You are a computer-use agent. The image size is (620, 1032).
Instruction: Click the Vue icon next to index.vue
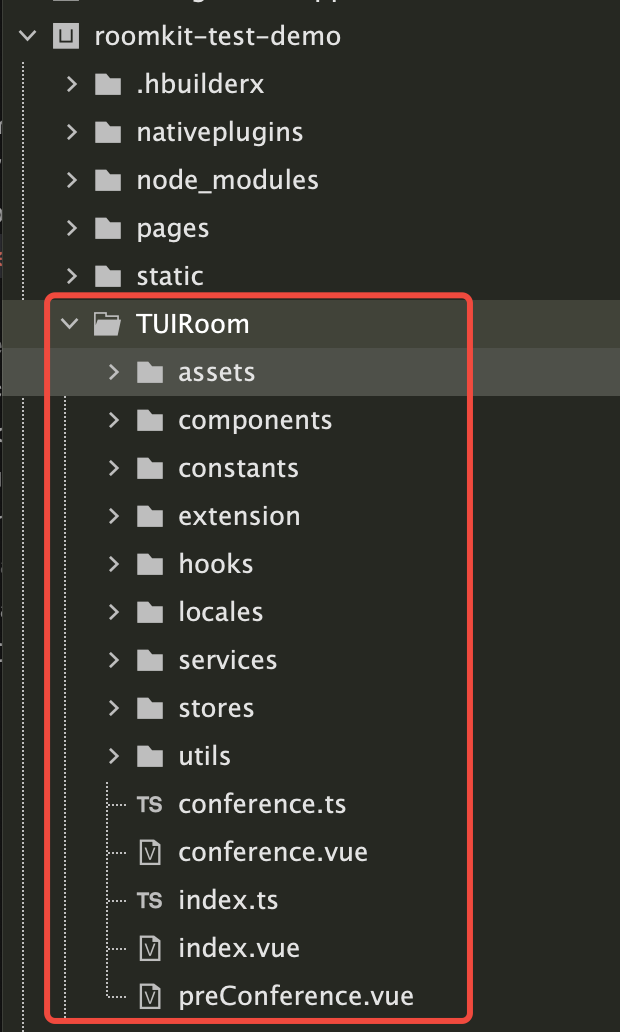(x=149, y=948)
